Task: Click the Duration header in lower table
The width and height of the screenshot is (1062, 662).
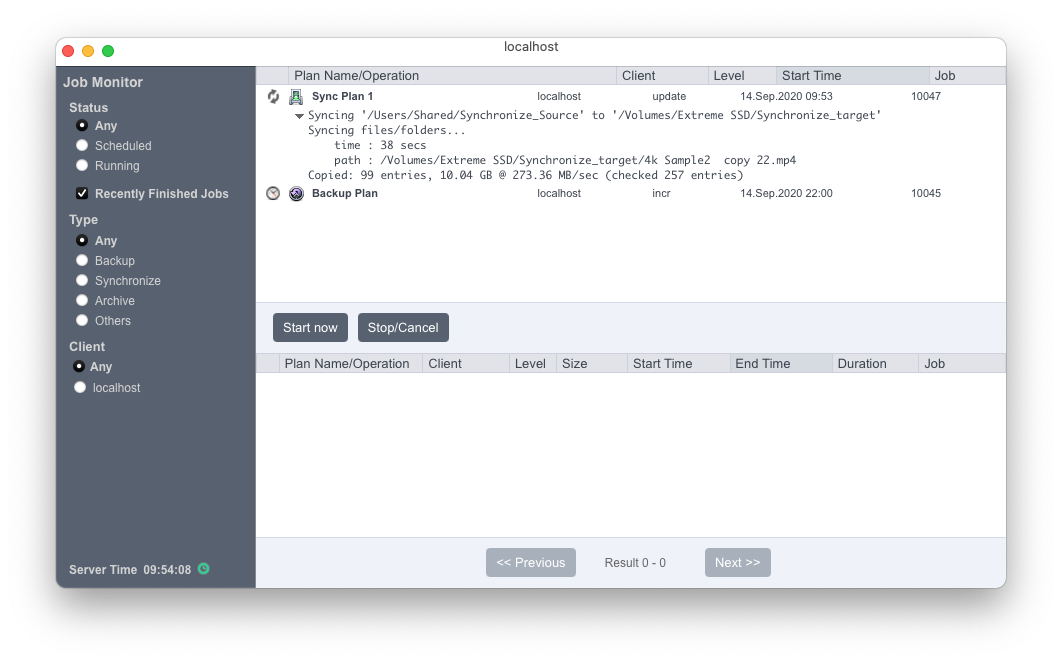Action: coord(874,364)
